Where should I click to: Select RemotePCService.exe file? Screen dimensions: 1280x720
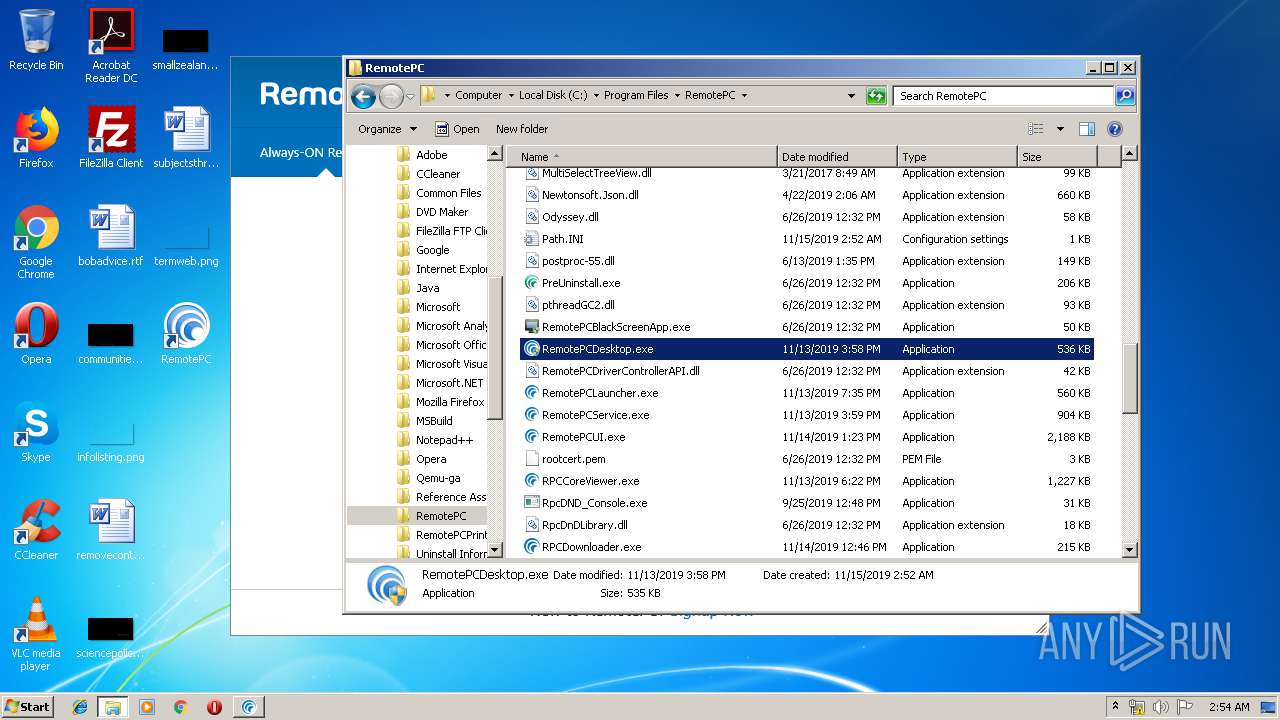tap(595, 415)
